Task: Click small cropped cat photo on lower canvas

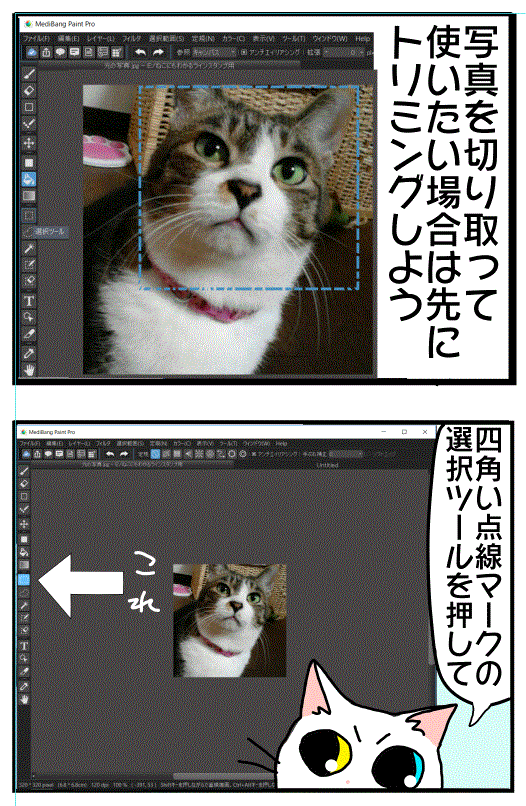Action: click(x=229, y=620)
